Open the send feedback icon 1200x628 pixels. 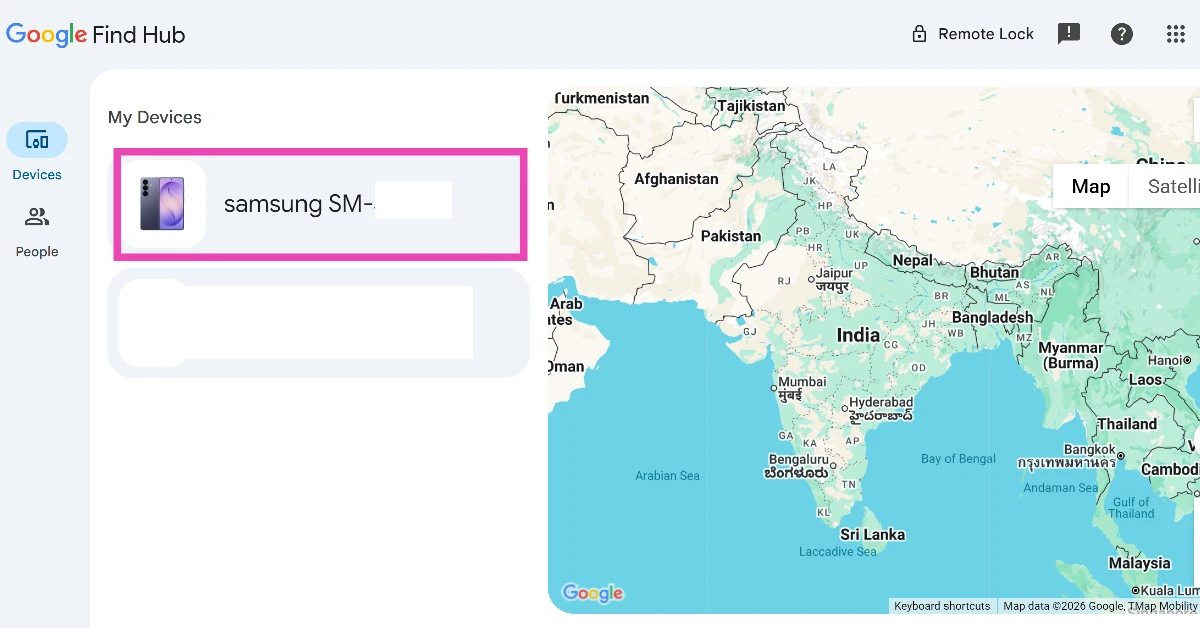1069,34
